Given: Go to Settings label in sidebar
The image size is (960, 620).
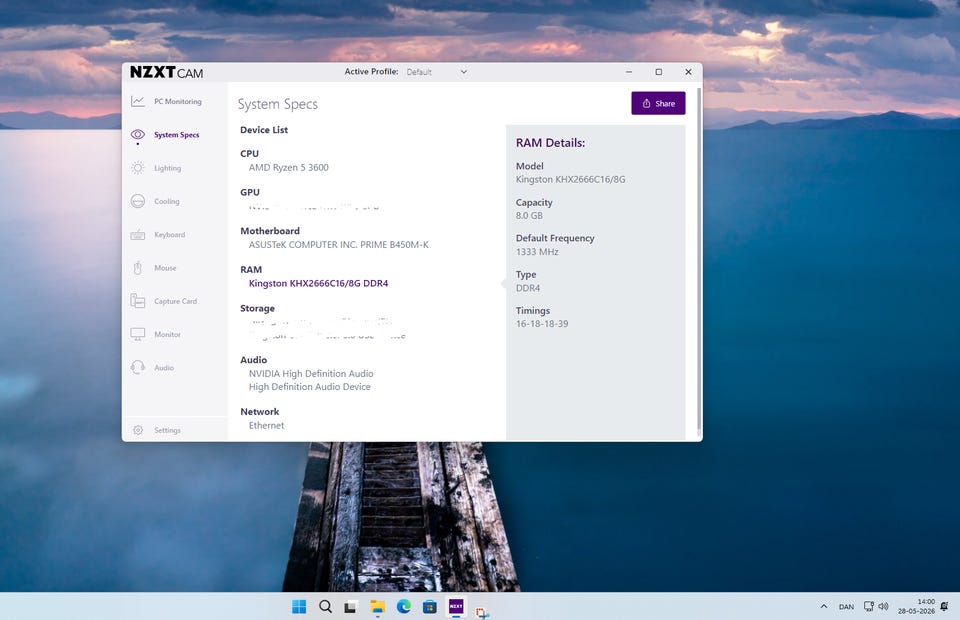Looking at the screenshot, I should pyautogui.click(x=167, y=430).
